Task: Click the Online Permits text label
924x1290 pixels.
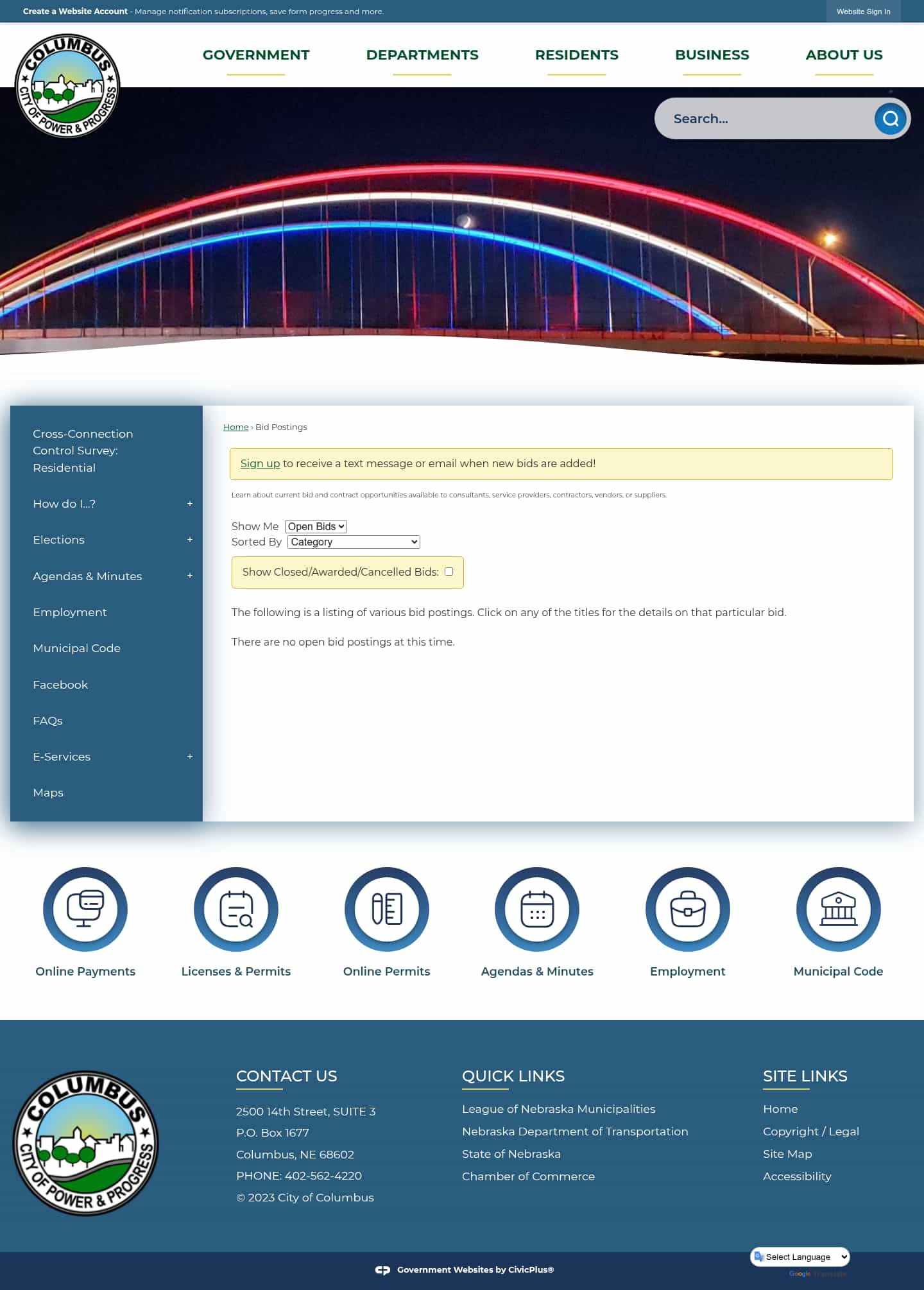Action: (387, 972)
